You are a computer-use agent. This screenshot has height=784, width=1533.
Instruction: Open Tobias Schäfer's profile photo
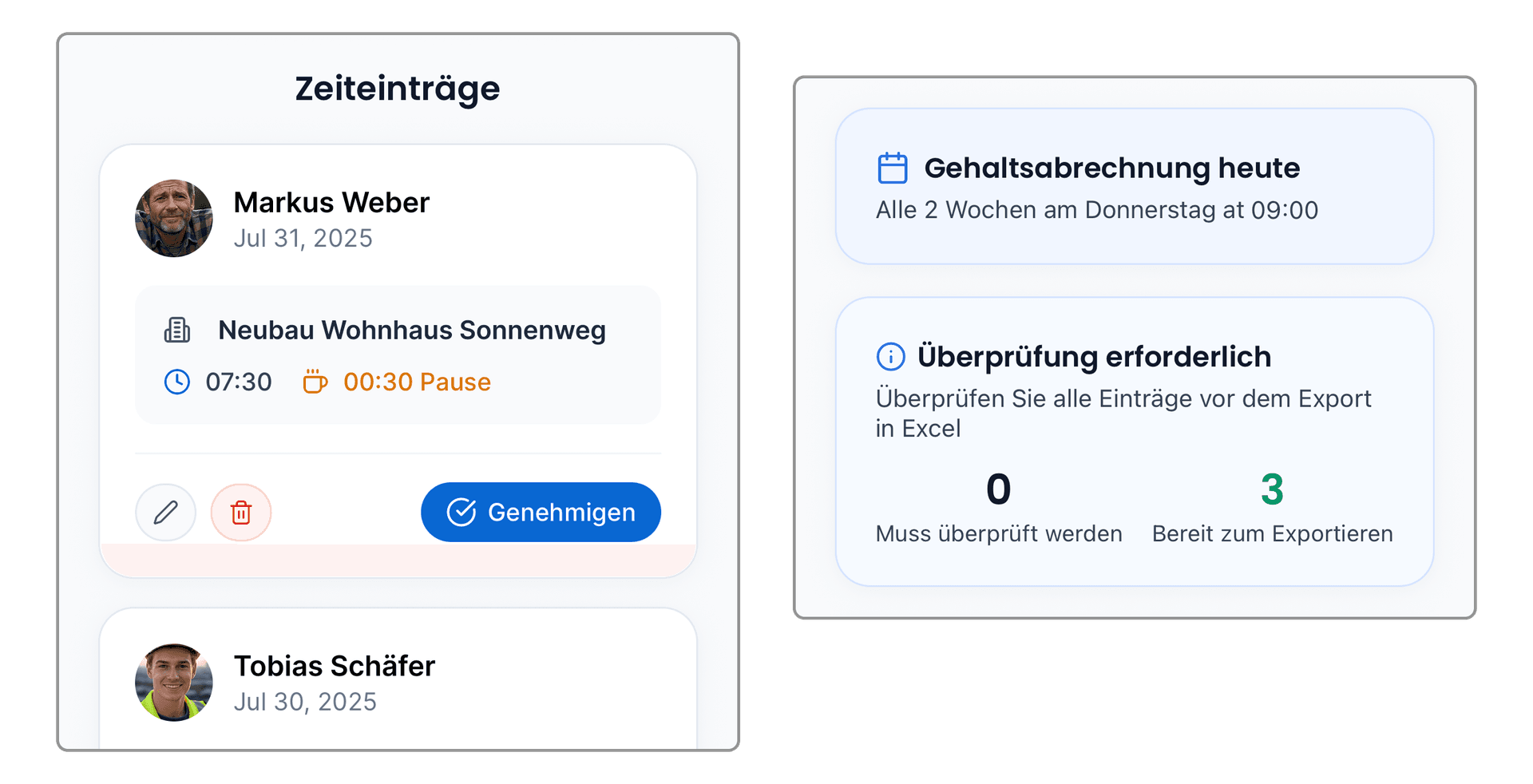click(175, 681)
